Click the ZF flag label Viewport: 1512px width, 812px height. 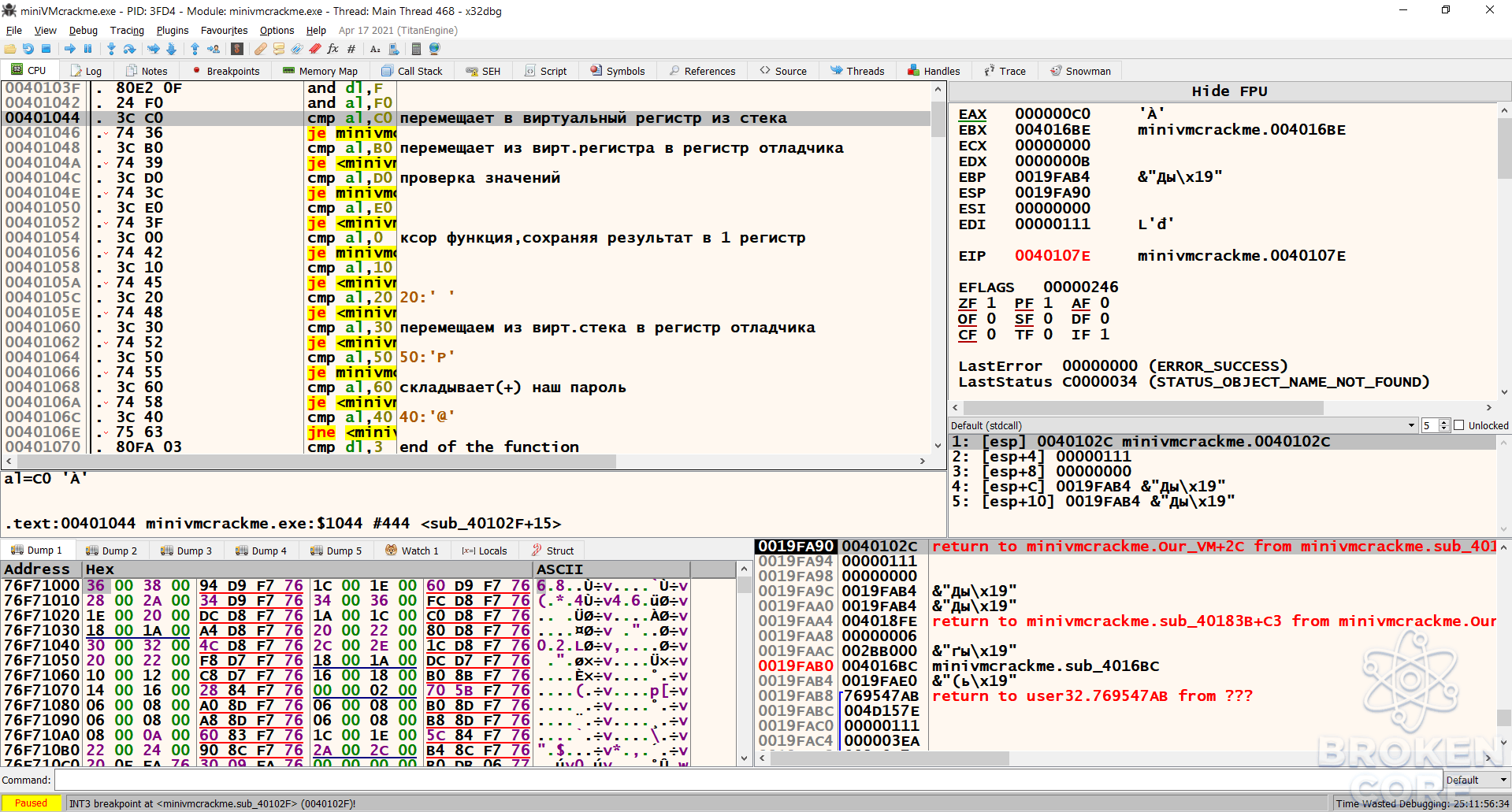968,303
